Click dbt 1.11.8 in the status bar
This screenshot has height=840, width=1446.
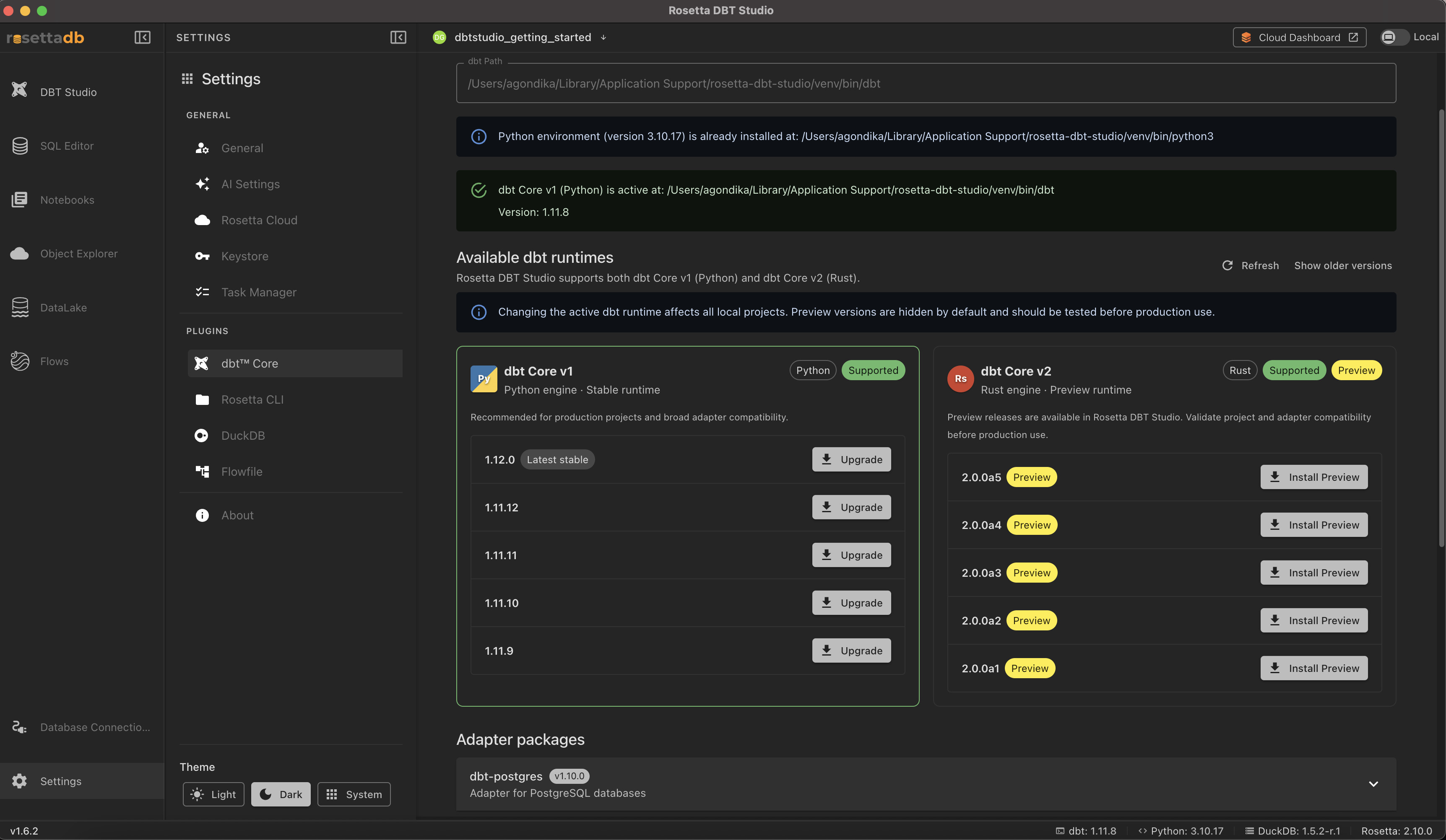[1086, 831]
